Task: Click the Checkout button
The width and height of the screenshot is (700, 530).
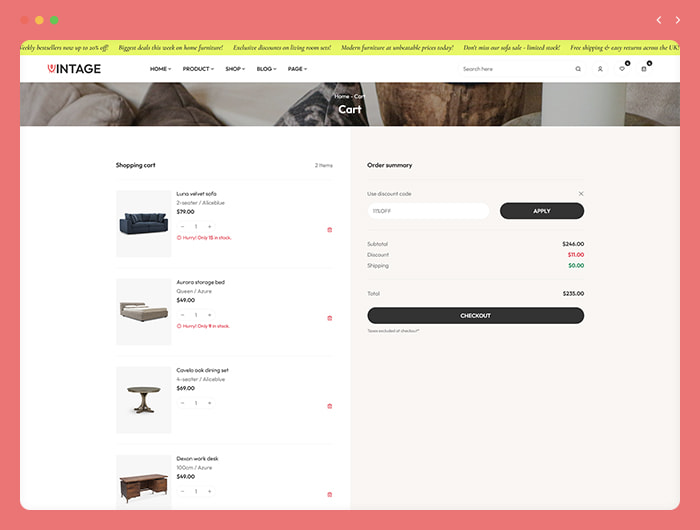Action: (475, 316)
